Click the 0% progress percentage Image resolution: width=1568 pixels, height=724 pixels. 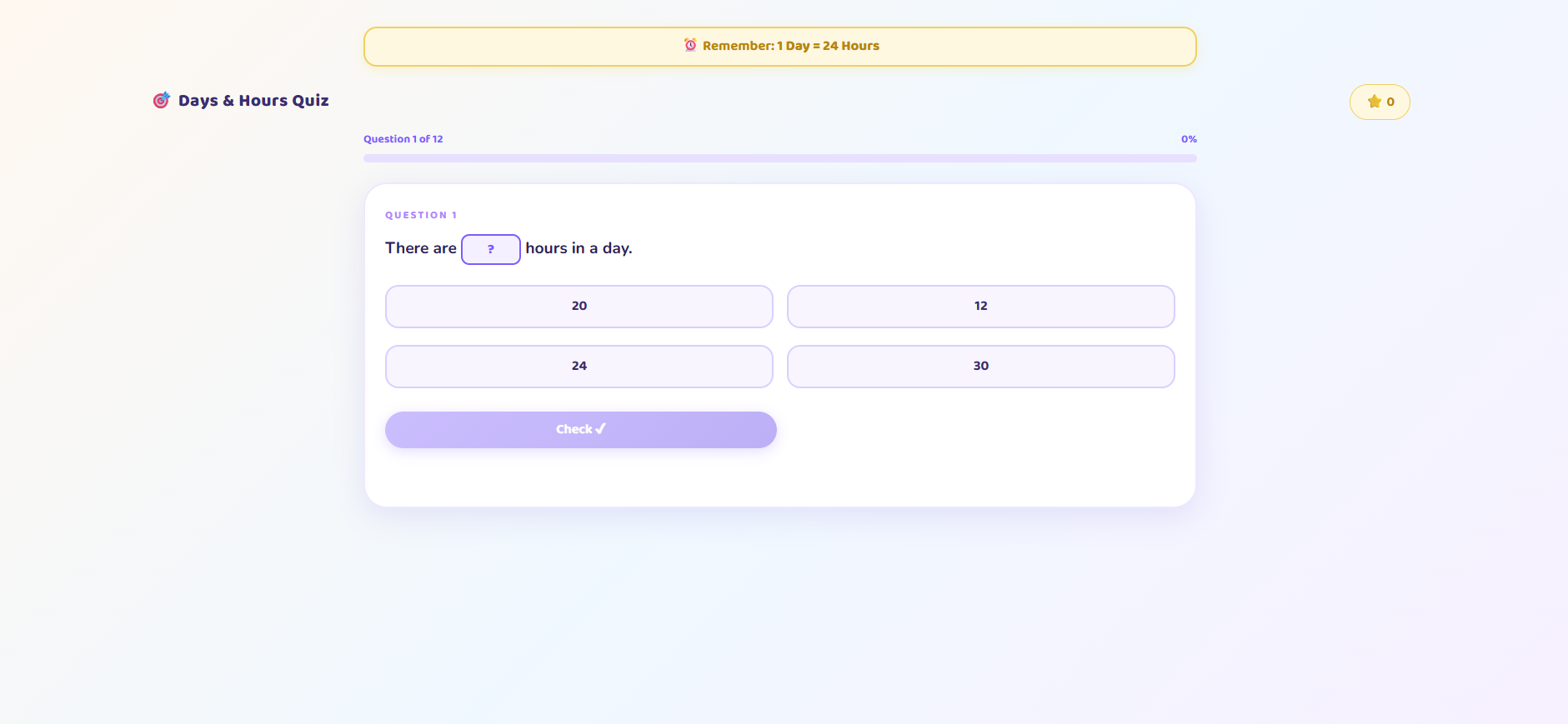point(1188,139)
